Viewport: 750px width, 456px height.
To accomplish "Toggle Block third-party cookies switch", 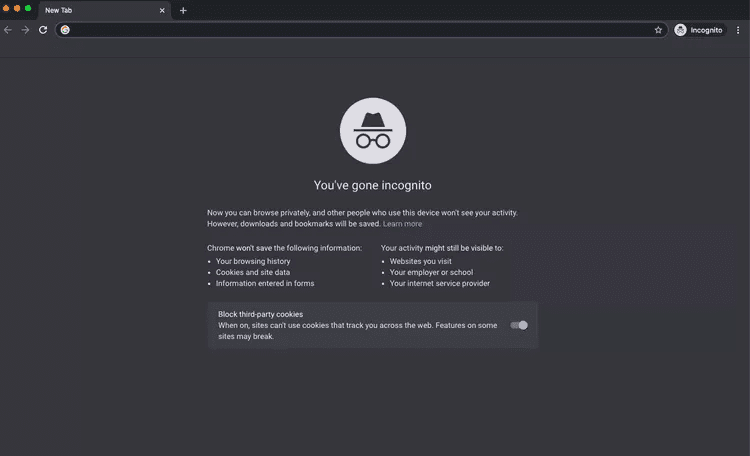I will (519, 325).
